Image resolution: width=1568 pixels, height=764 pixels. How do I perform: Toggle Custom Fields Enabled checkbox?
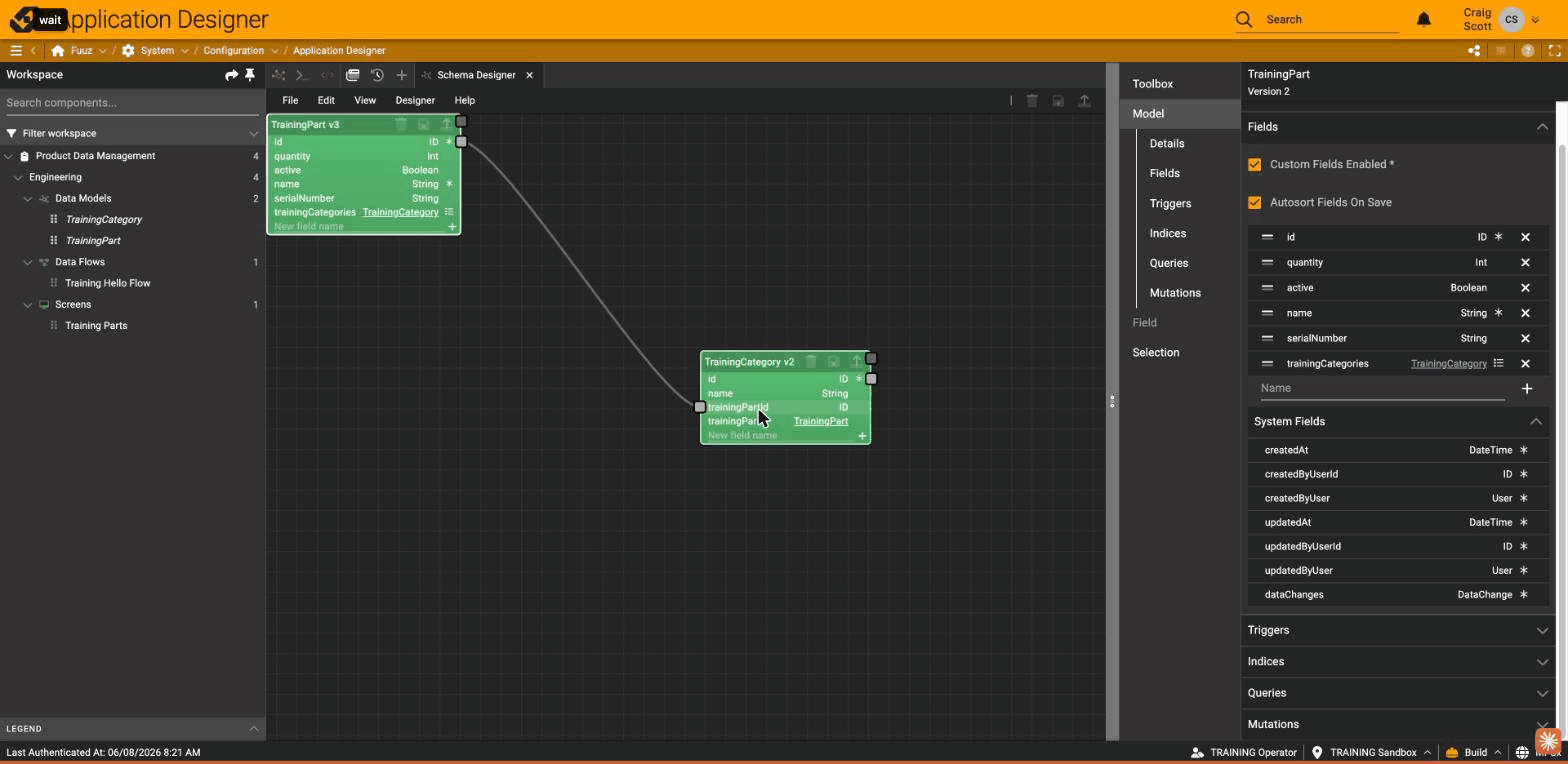pyautogui.click(x=1254, y=164)
